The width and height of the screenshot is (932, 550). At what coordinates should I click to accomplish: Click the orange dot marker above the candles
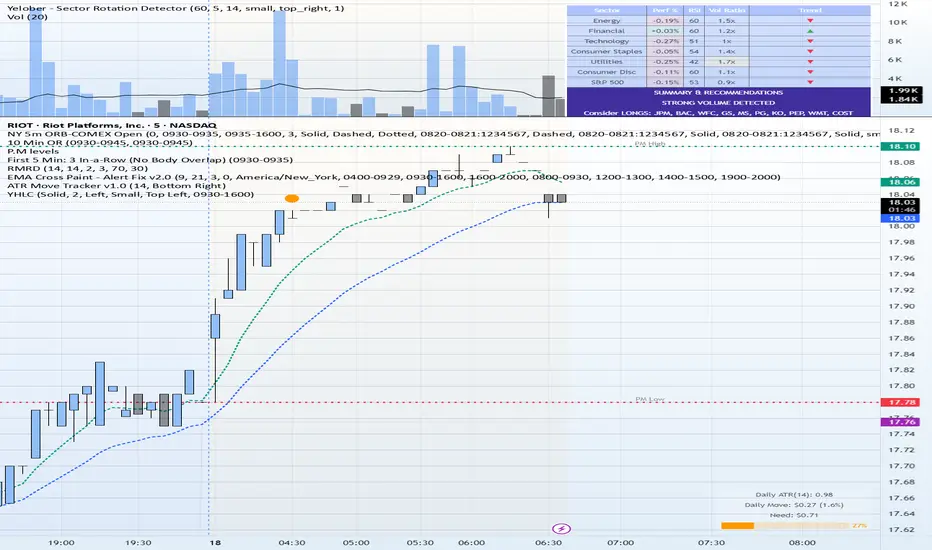(291, 199)
